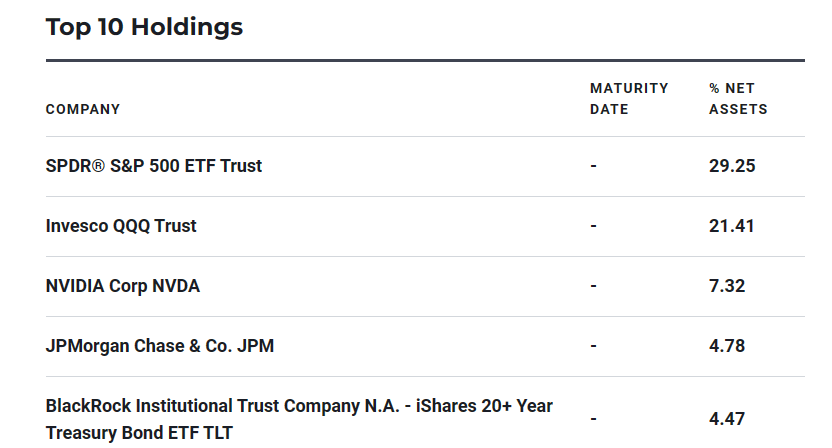Click the Top 10 Holdings heading
This screenshot has height=448, width=832.
[144, 27]
